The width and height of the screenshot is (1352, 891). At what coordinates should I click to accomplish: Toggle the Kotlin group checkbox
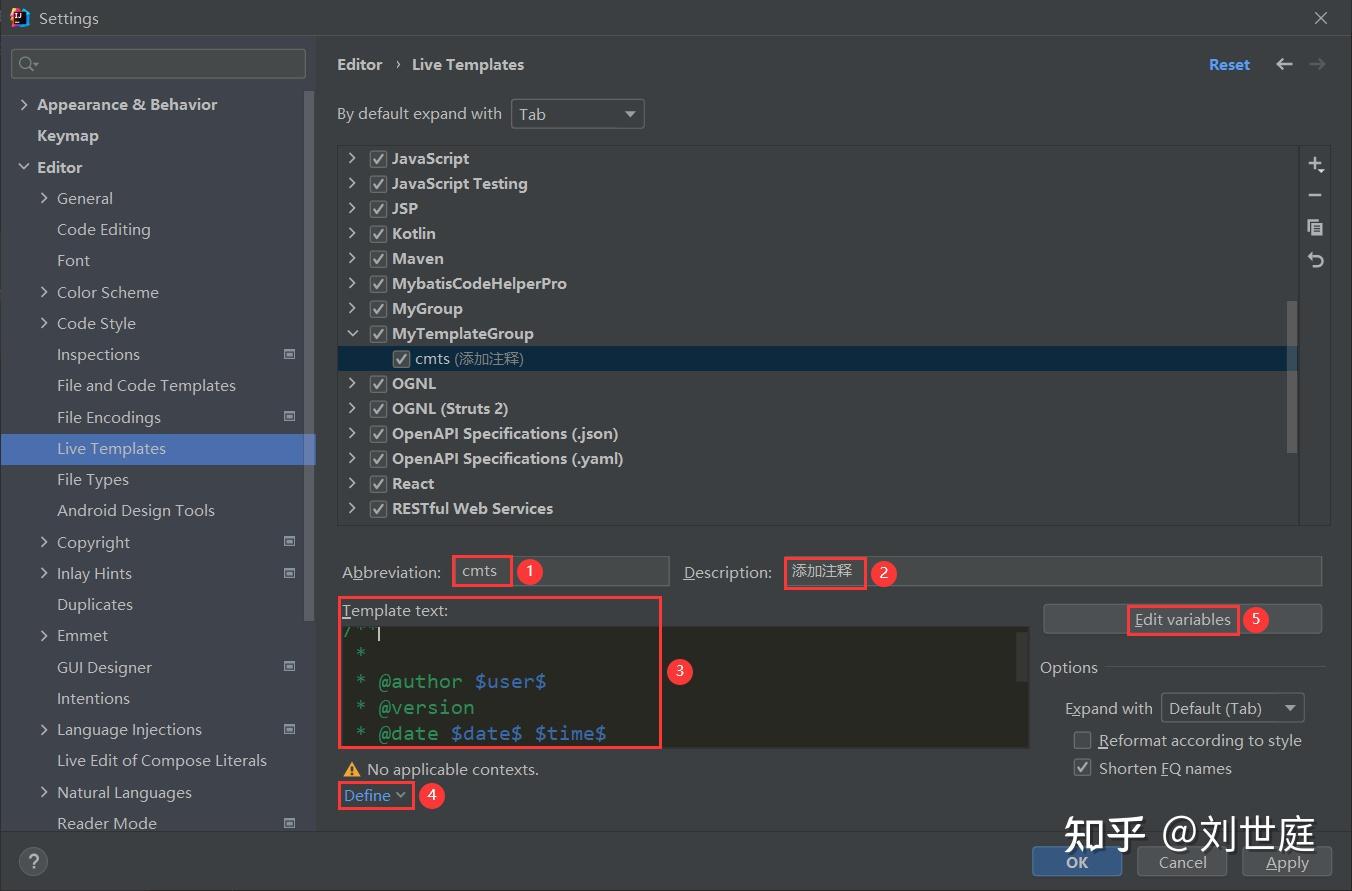pyautogui.click(x=378, y=234)
